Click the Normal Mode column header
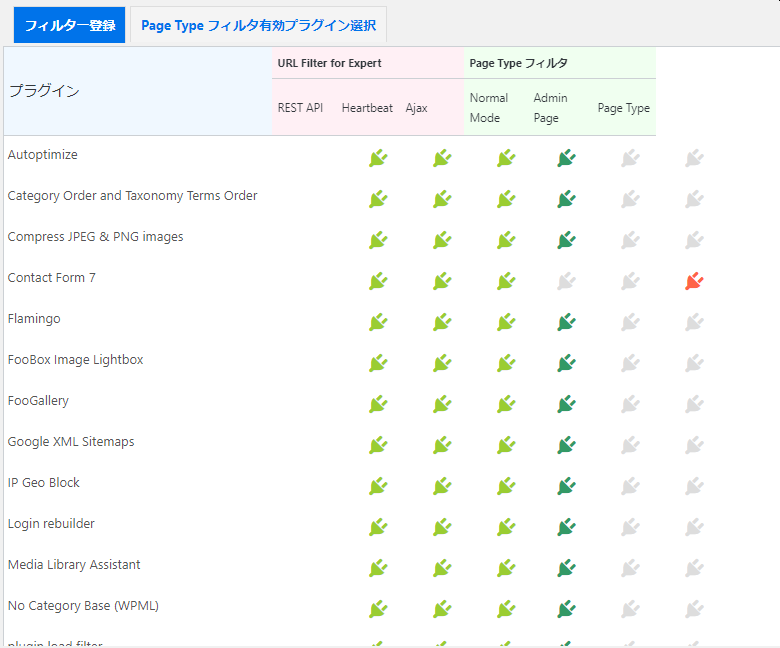The image size is (780, 648). click(489, 108)
